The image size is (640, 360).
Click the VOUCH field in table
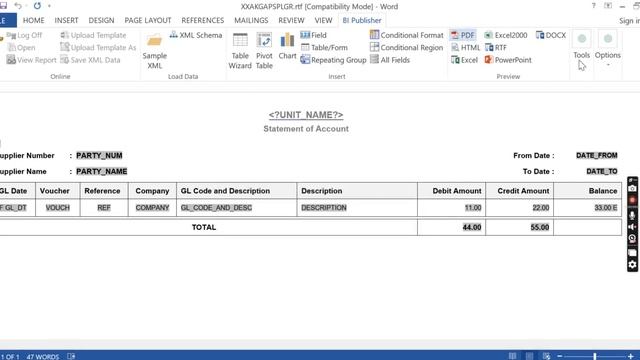tap(58, 208)
